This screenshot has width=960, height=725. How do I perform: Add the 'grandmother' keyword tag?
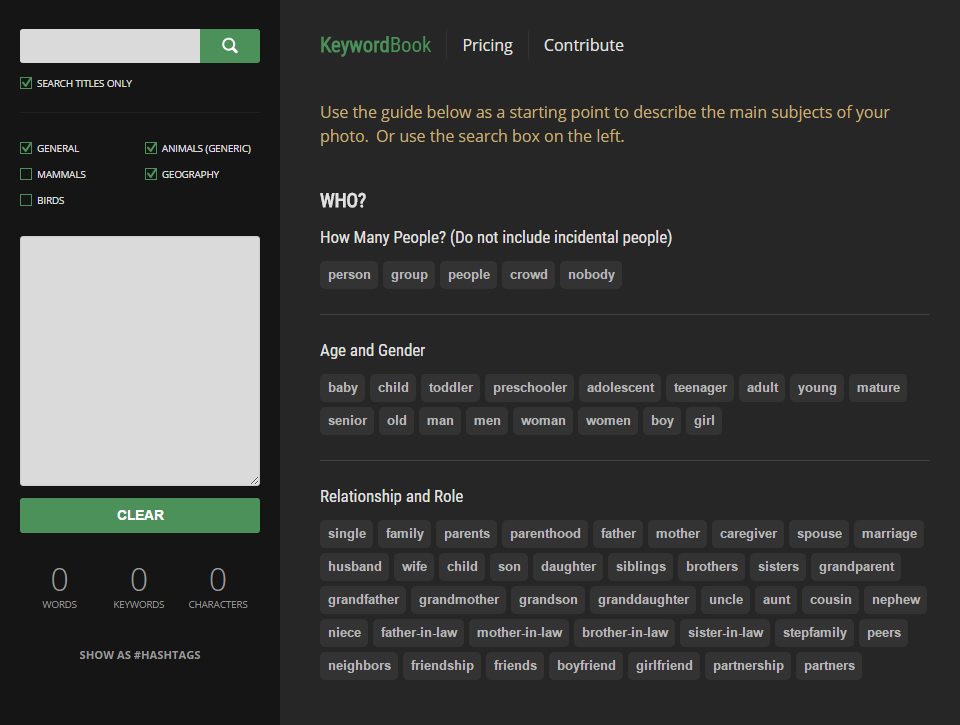459,600
